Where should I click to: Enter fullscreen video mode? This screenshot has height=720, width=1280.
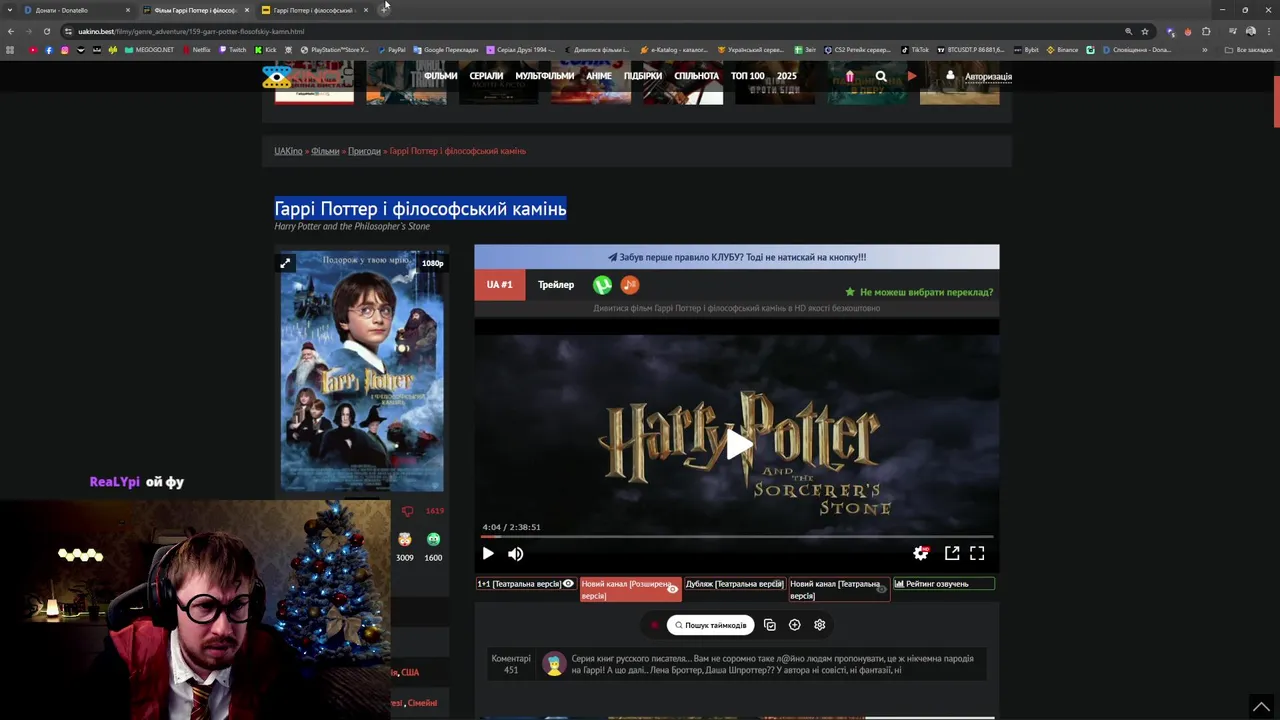[977, 553]
